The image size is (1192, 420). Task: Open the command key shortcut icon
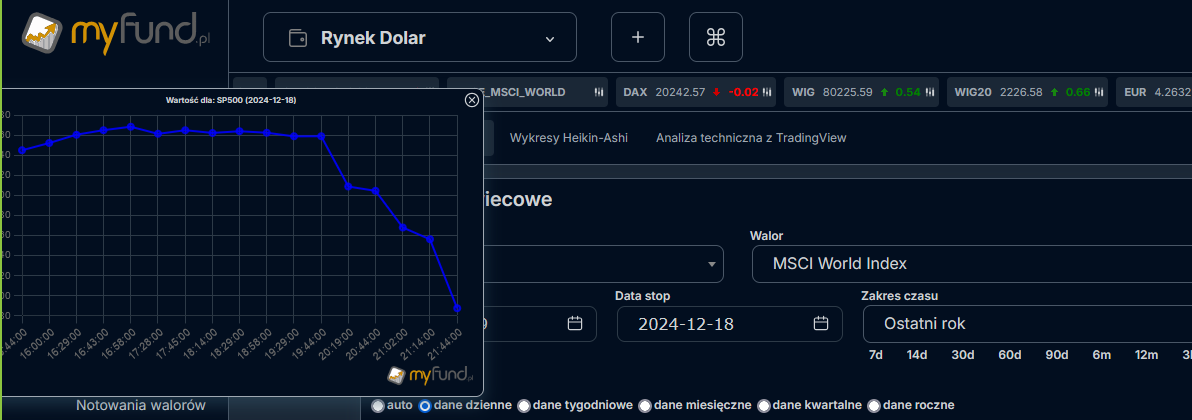[x=715, y=38]
